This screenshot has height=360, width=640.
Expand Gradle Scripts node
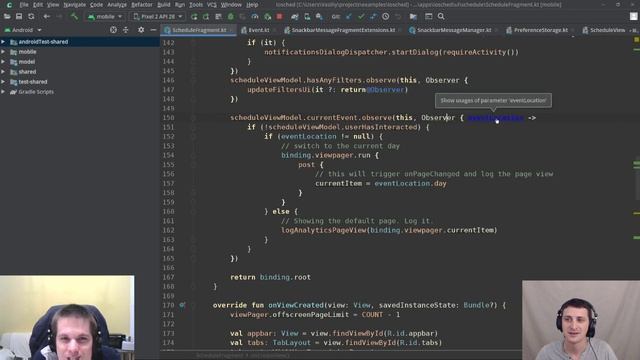[x=3, y=92]
